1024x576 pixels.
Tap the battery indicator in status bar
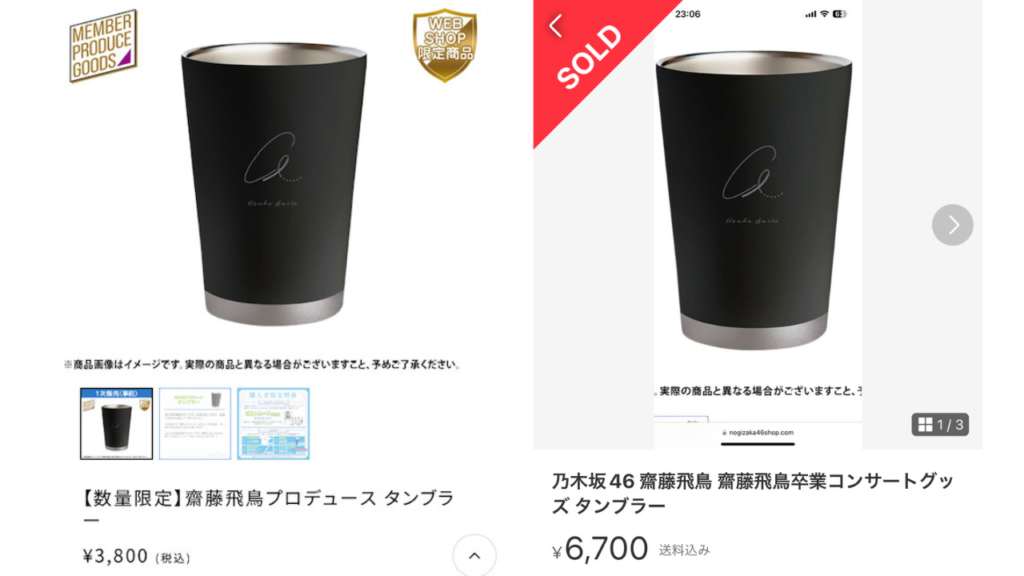click(840, 14)
